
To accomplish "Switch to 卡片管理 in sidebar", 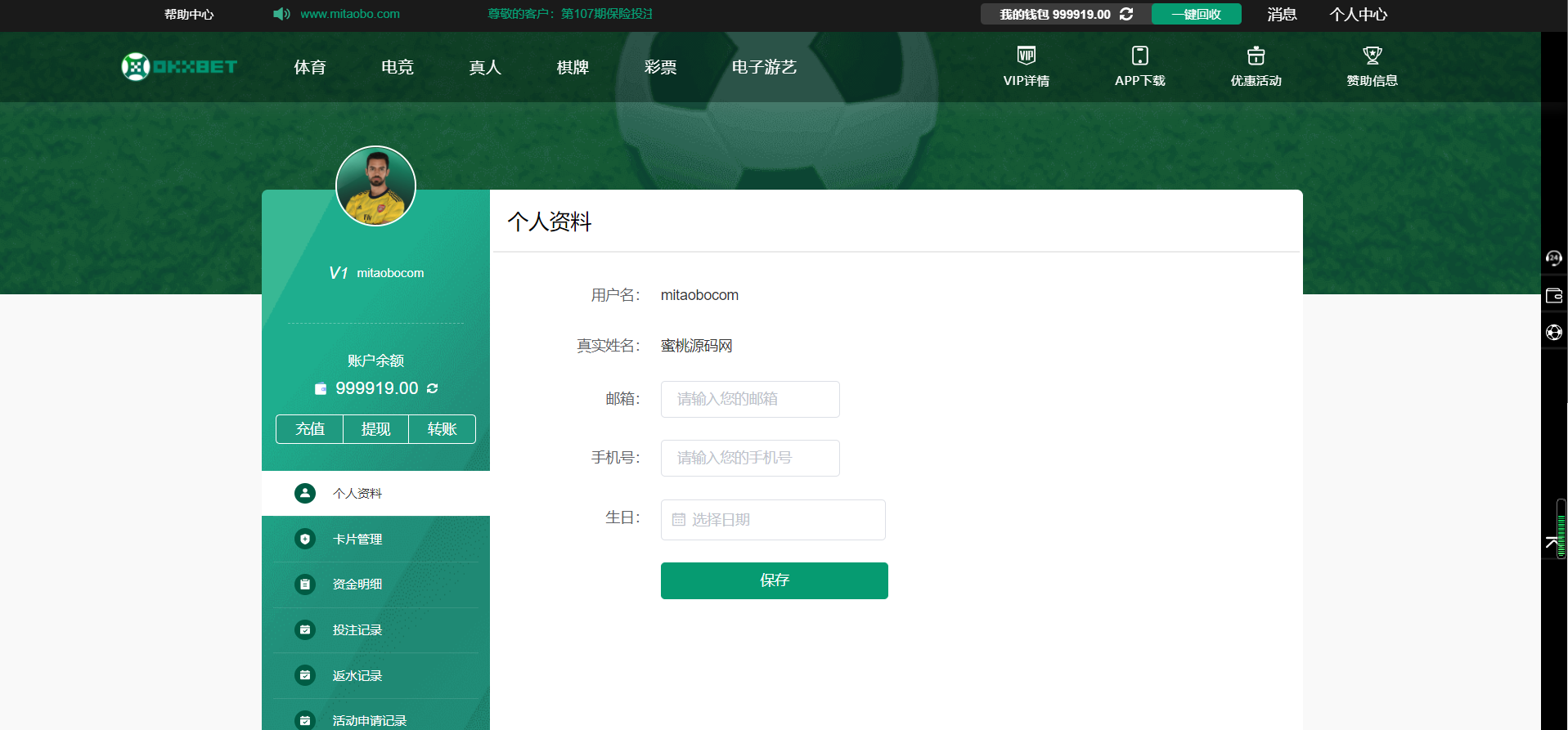I will [x=357, y=540].
